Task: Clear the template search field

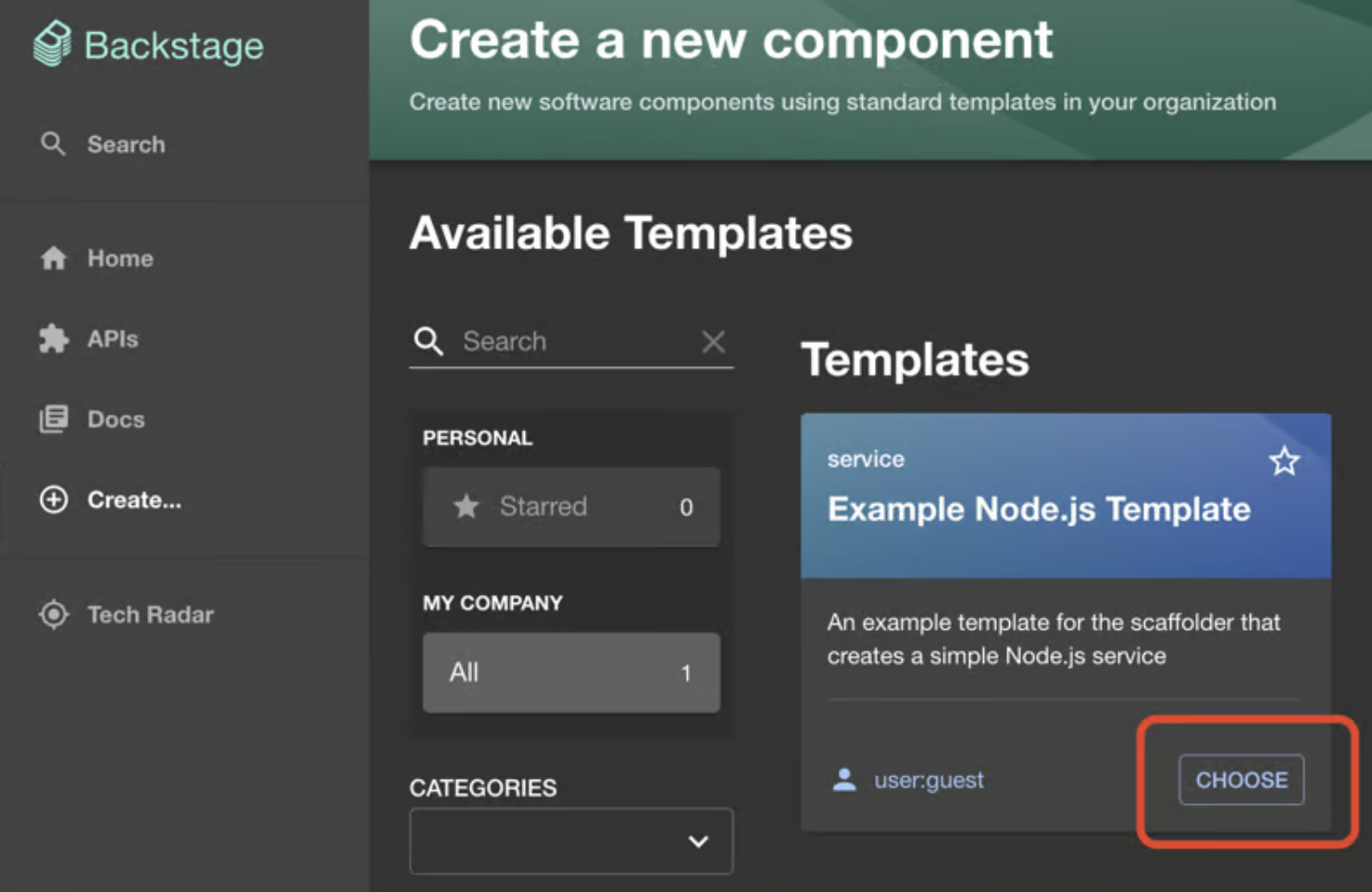Action: pos(713,342)
